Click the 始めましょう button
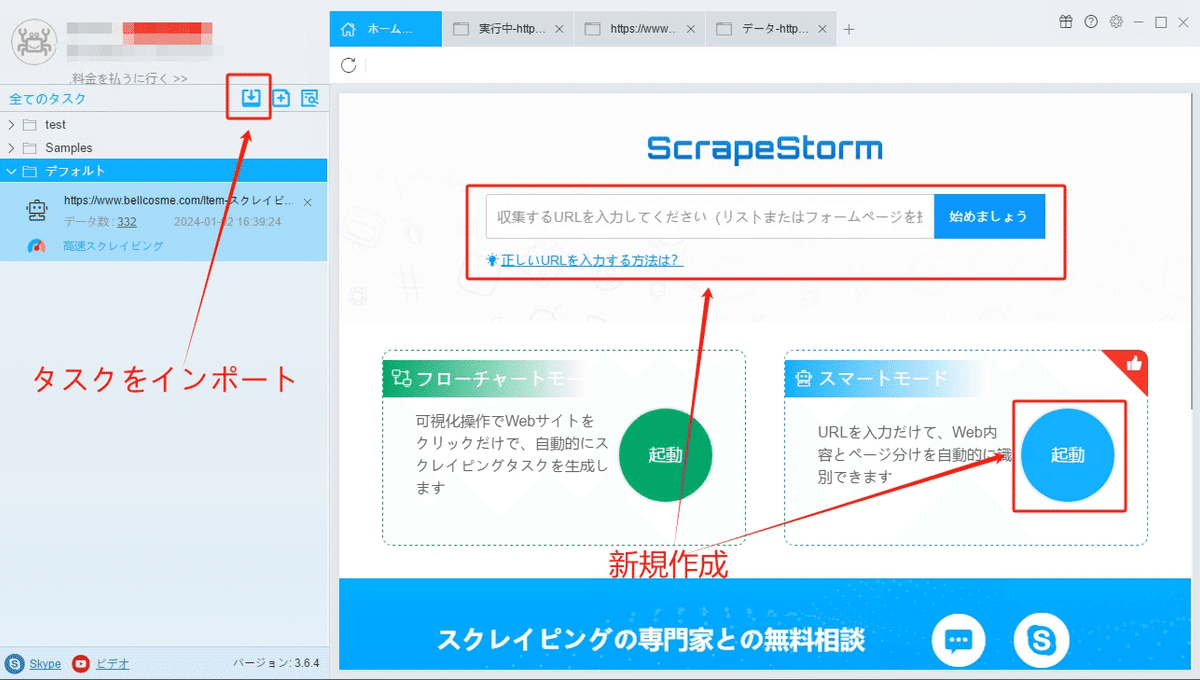Image resolution: width=1200 pixels, height=680 pixels. click(x=989, y=216)
